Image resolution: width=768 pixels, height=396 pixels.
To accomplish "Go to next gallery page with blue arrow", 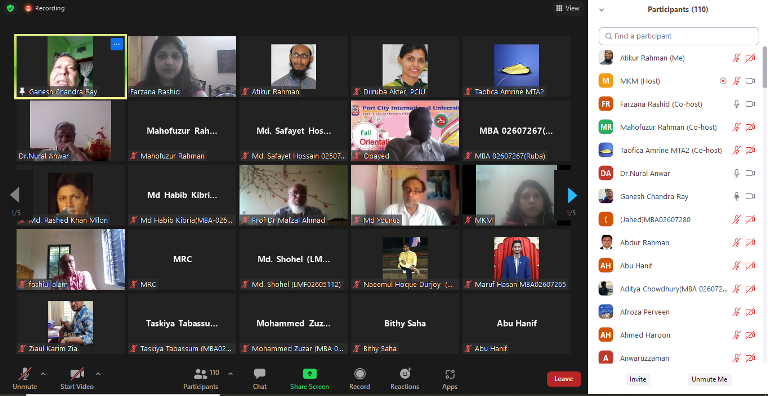I will pyautogui.click(x=572, y=195).
